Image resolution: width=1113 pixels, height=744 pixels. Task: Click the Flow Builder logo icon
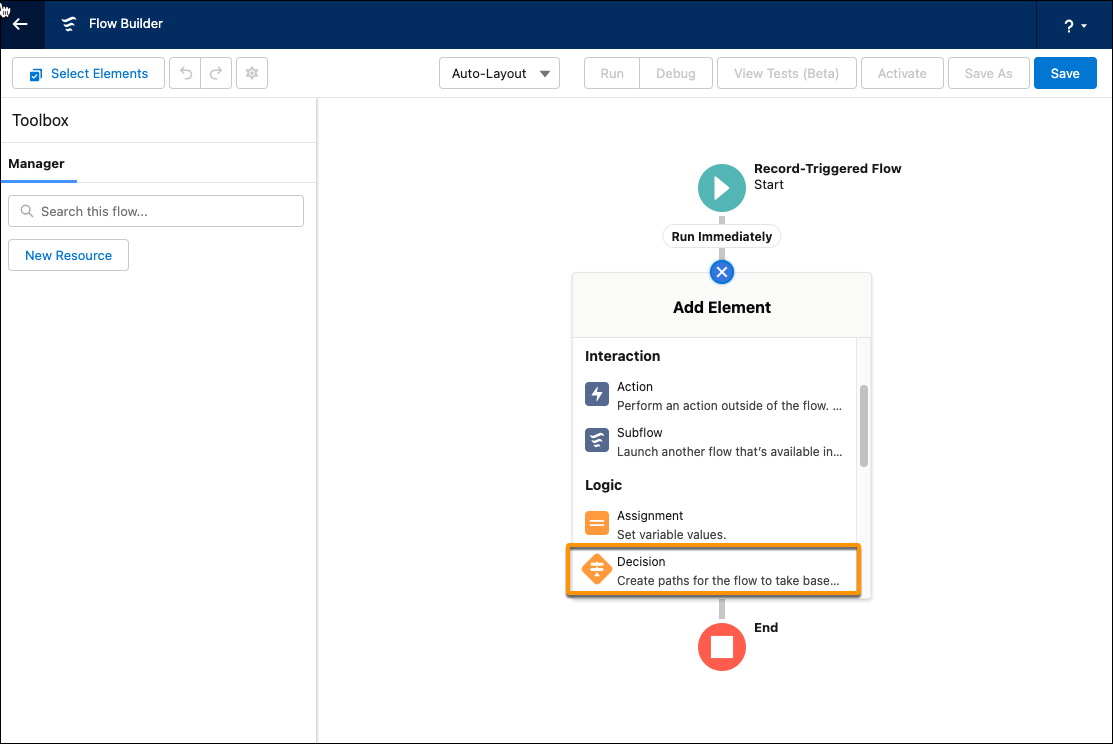[69, 24]
